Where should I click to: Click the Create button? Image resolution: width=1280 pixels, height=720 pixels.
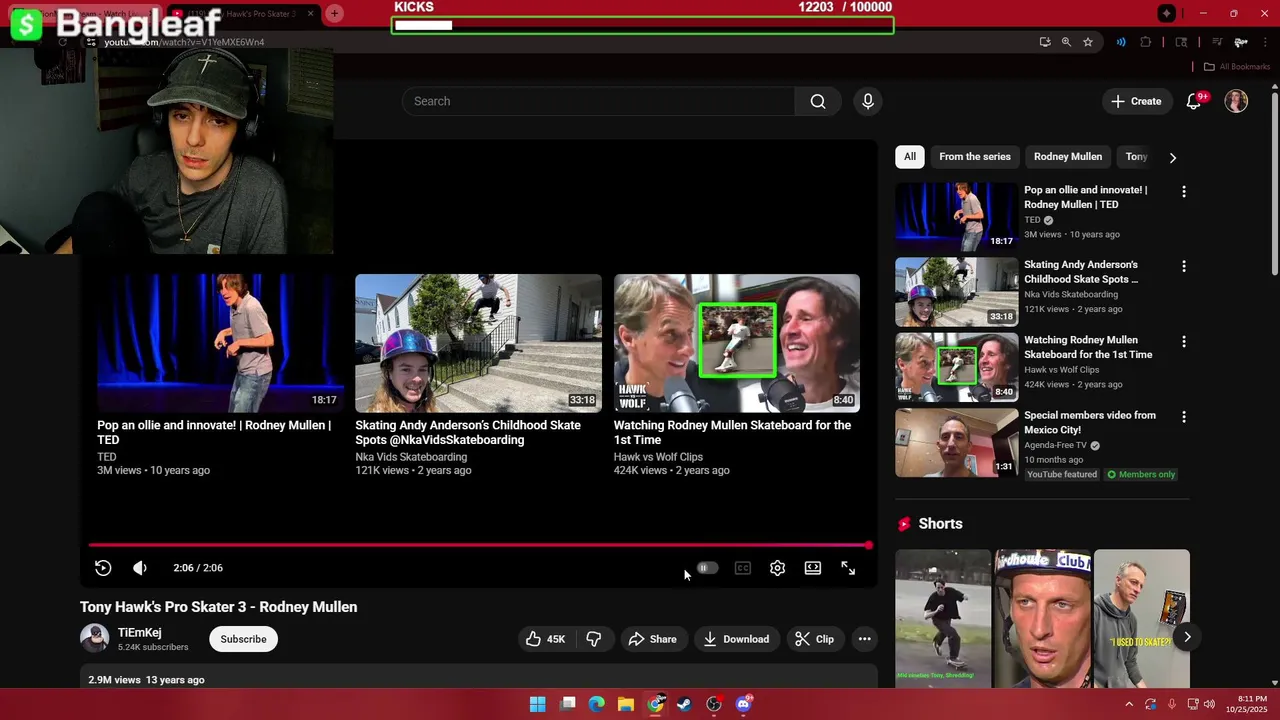[1136, 101]
